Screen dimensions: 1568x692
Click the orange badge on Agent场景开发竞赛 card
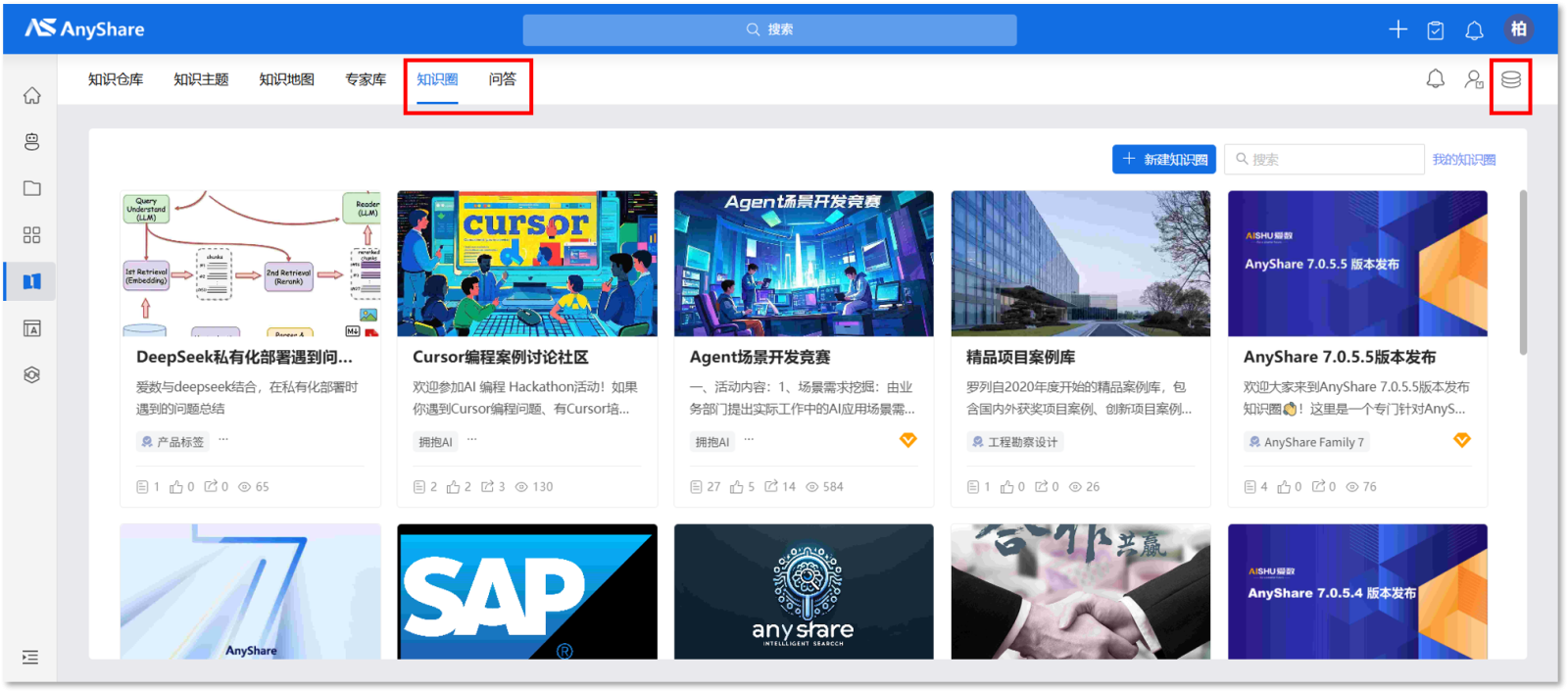pyautogui.click(x=908, y=440)
